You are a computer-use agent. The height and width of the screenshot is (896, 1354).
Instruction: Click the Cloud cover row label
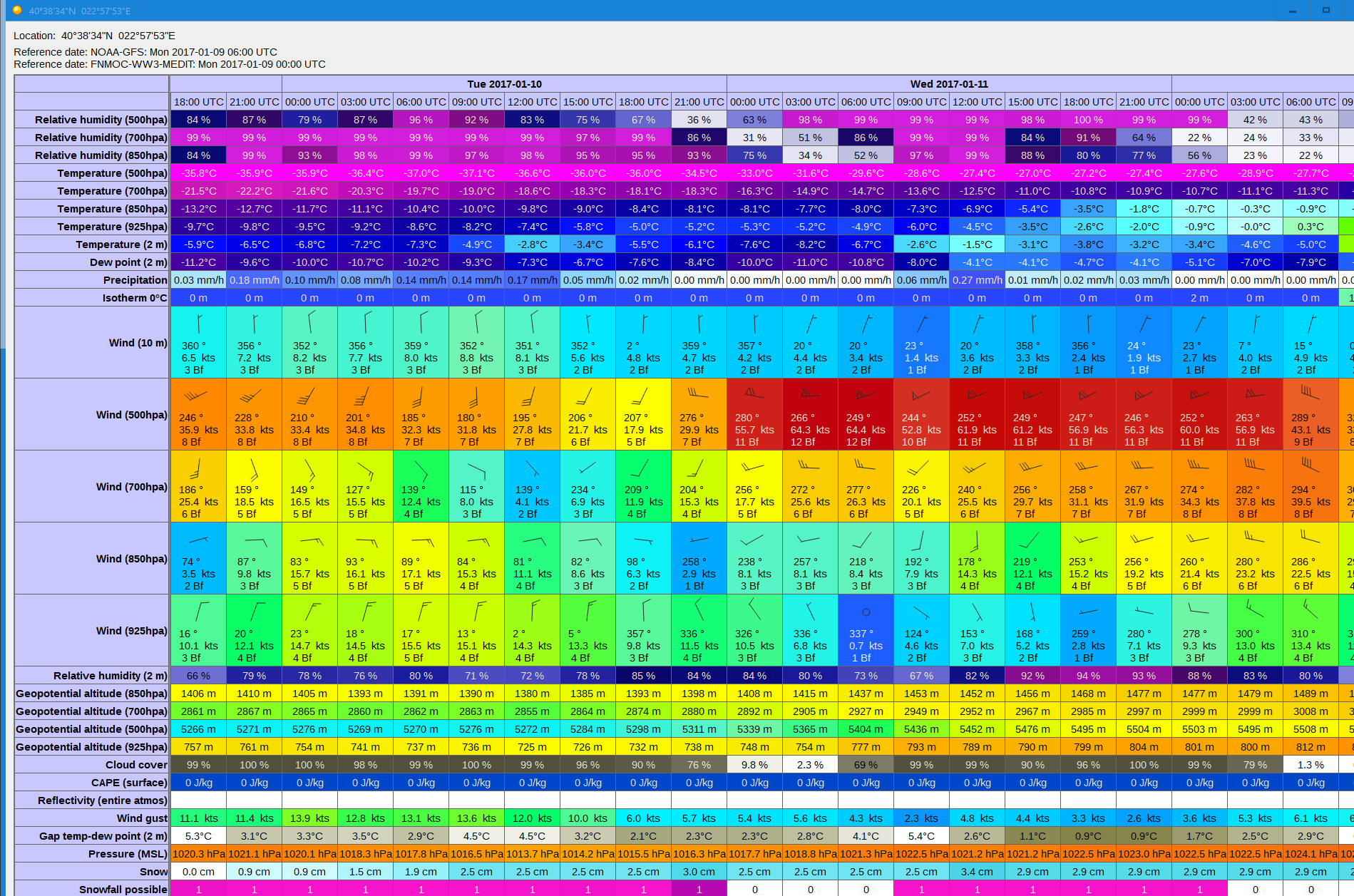(x=136, y=765)
